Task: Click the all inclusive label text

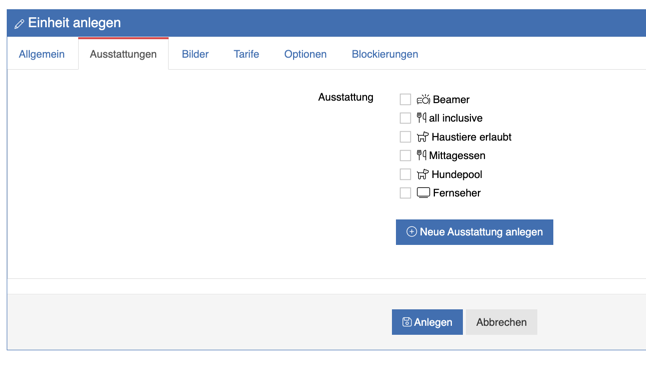Action: click(456, 118)
